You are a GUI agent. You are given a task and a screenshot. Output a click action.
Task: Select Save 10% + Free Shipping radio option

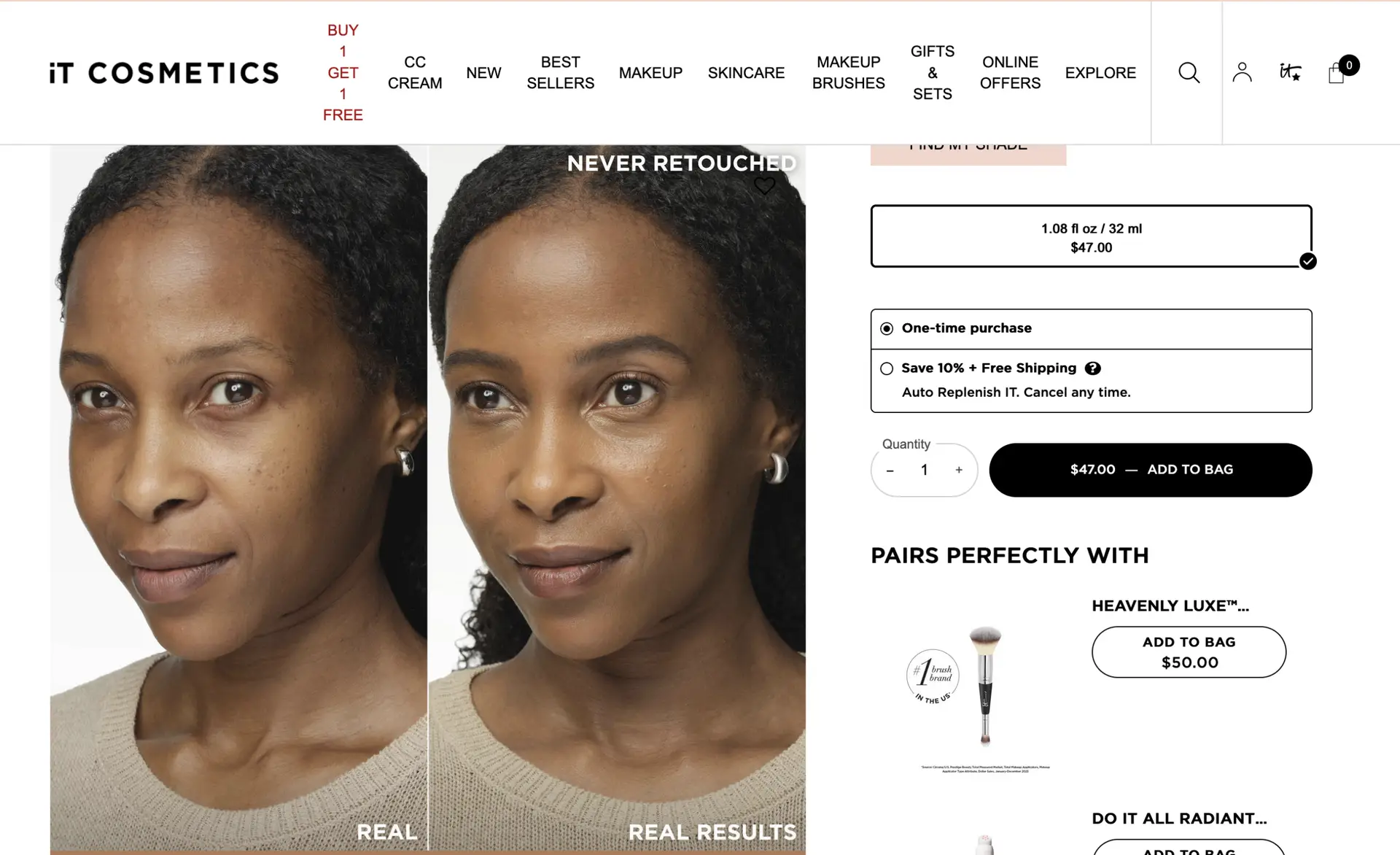pos(887,368)
